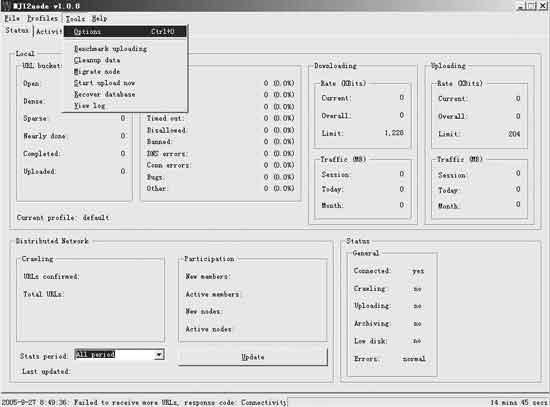Click the Update button
Viewport: 550px width, 407px height.
253,357
